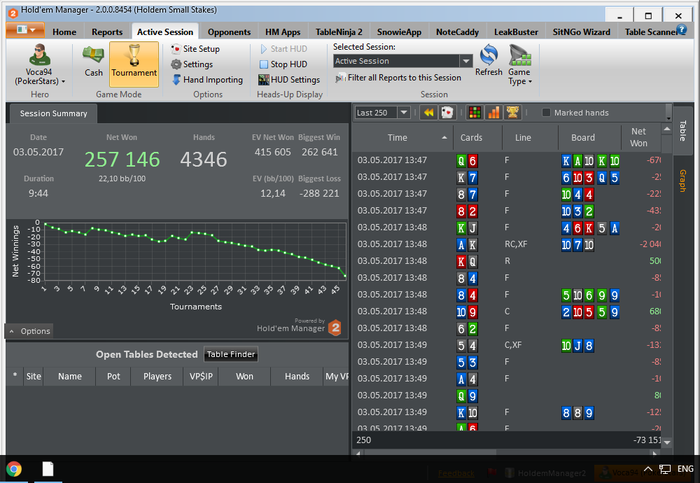Open Site Setup options
Viewport: 700px width, 483px height.
pos(195,49)
